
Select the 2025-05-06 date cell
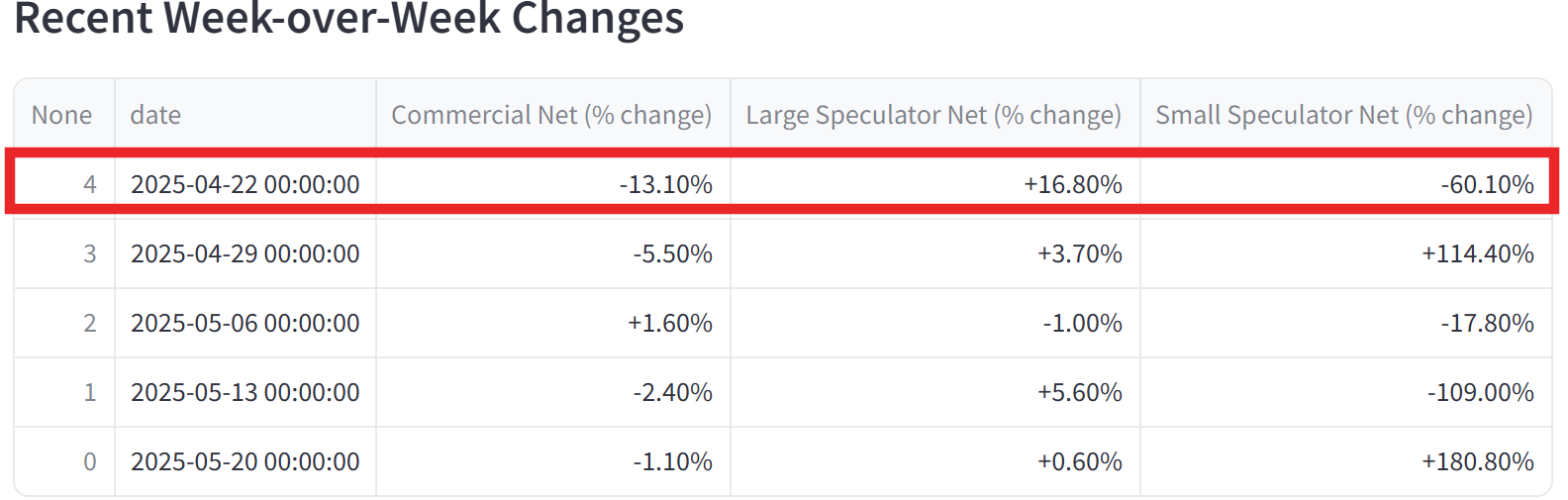pos(245,323)
